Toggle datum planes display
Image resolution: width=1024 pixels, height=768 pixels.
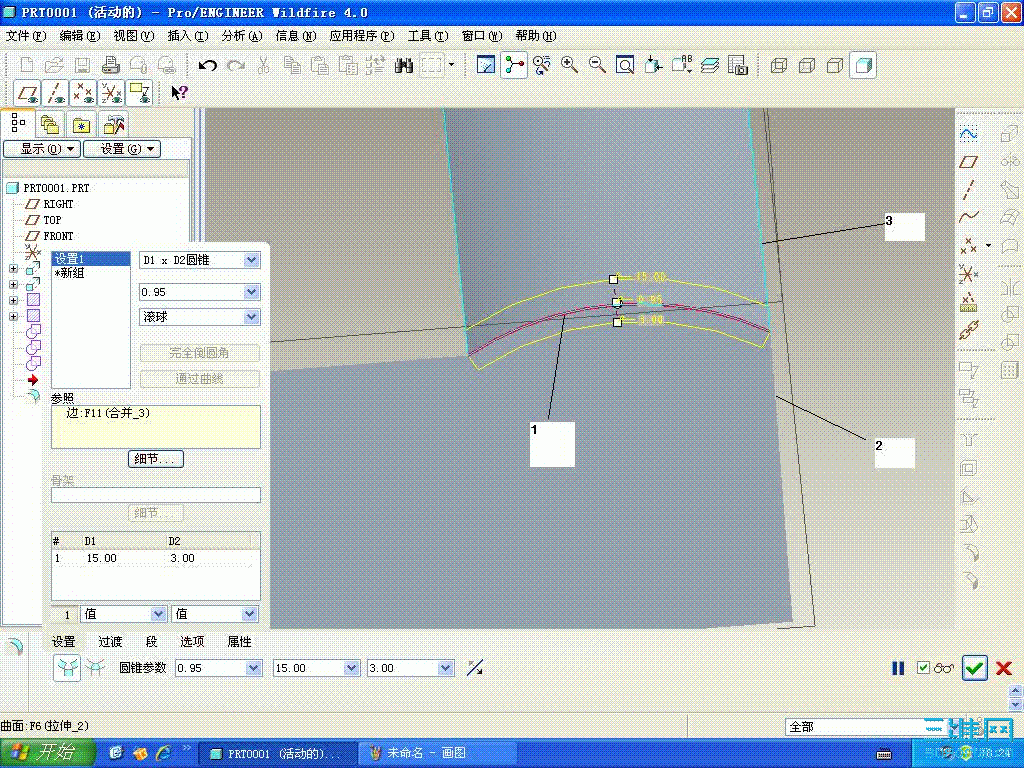point(27,93)
